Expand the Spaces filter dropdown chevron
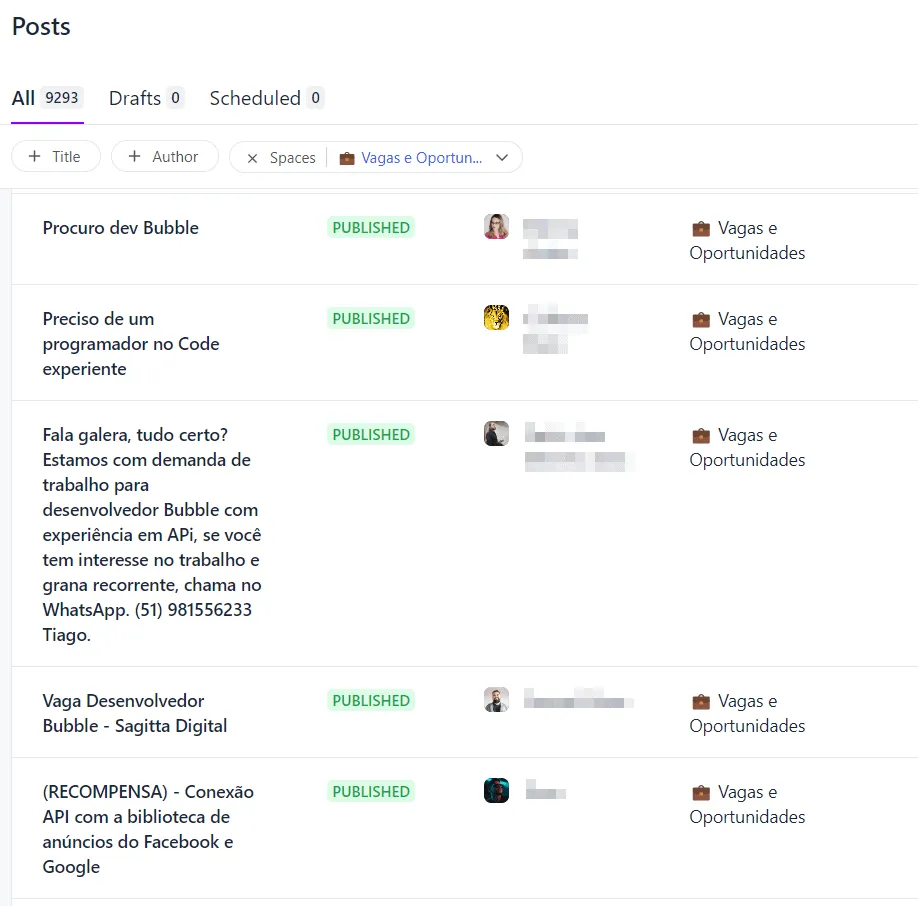The height and width of the screenshot is (906, 918). (502, 158)
